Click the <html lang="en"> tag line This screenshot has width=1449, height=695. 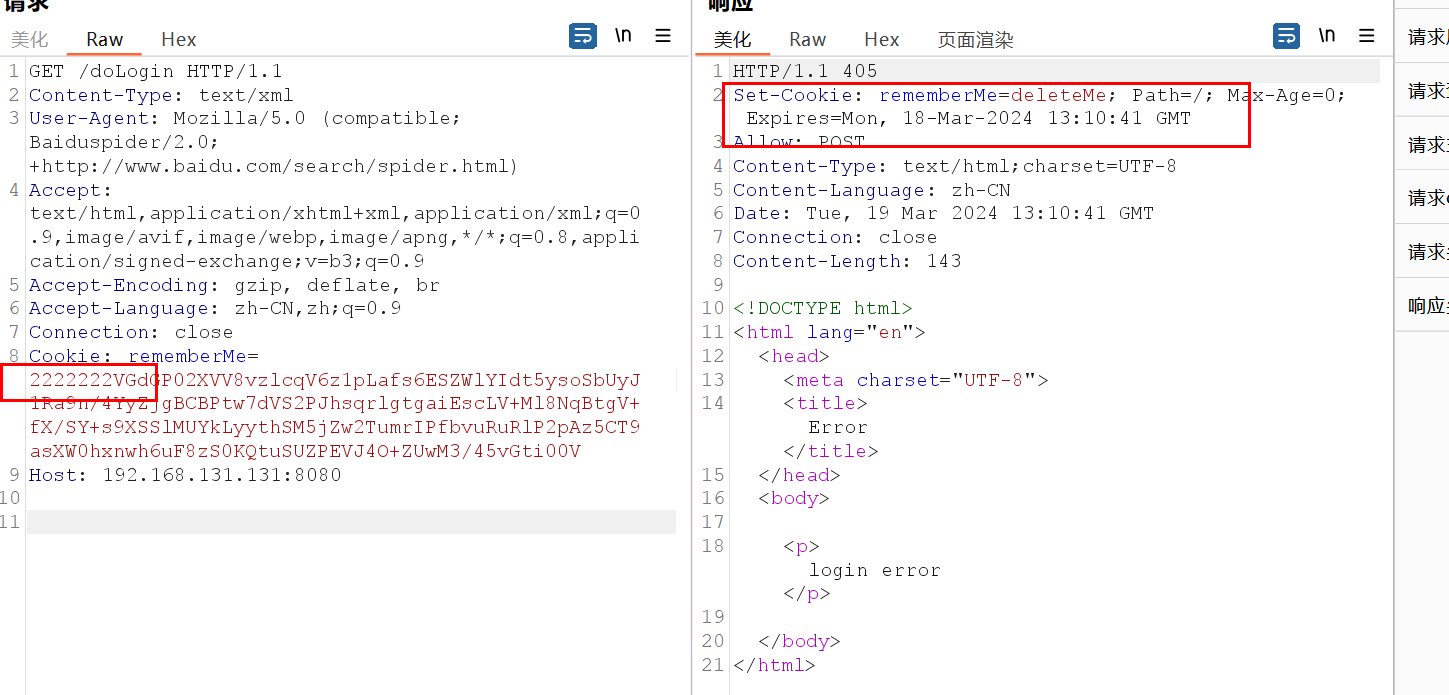[x=829, y=333]
